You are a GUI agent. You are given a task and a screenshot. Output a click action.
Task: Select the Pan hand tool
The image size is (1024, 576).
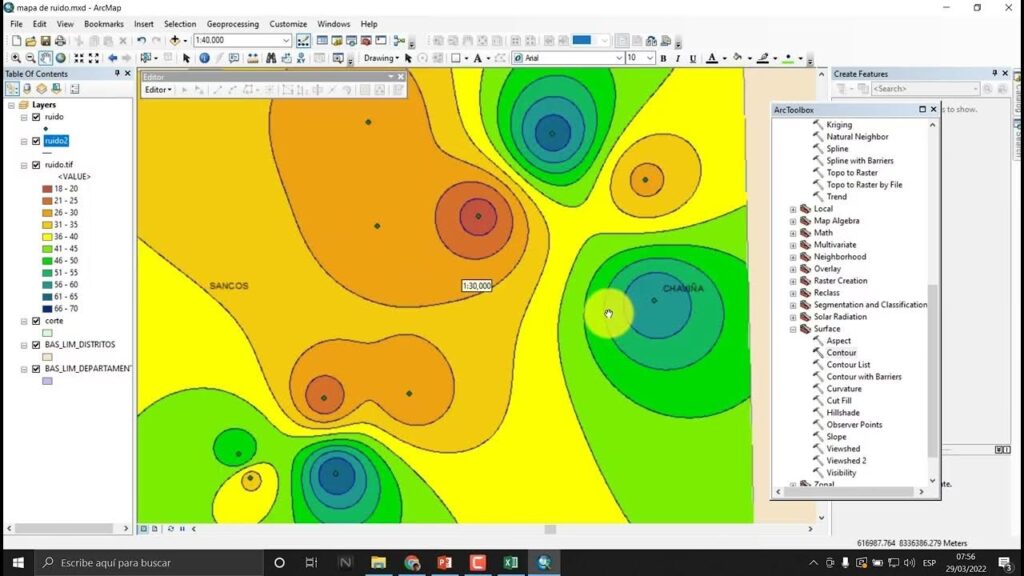point(47,58)
